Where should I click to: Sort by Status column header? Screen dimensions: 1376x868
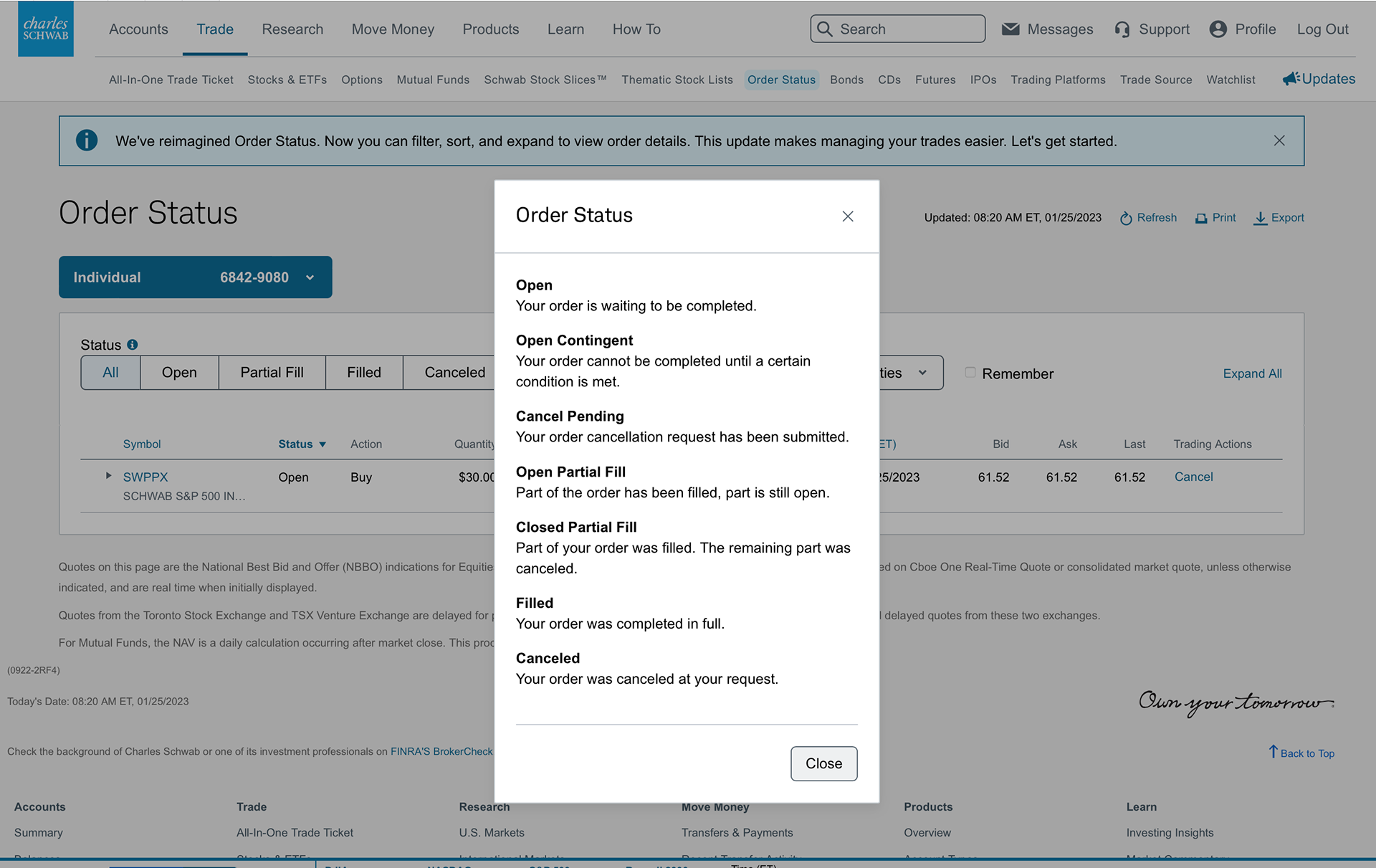point(302,444)
